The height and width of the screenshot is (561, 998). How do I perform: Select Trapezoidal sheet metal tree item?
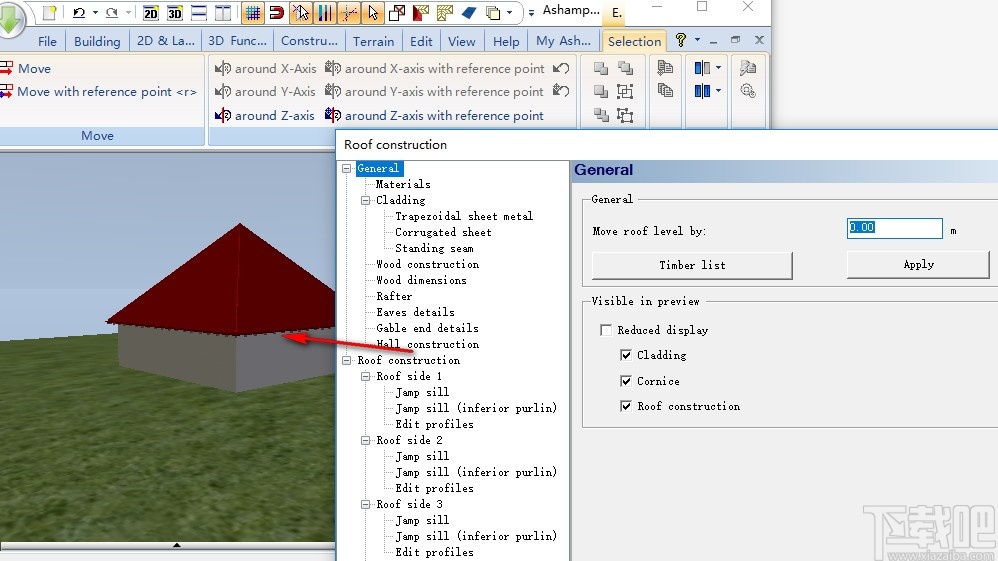tap(464, 217)
